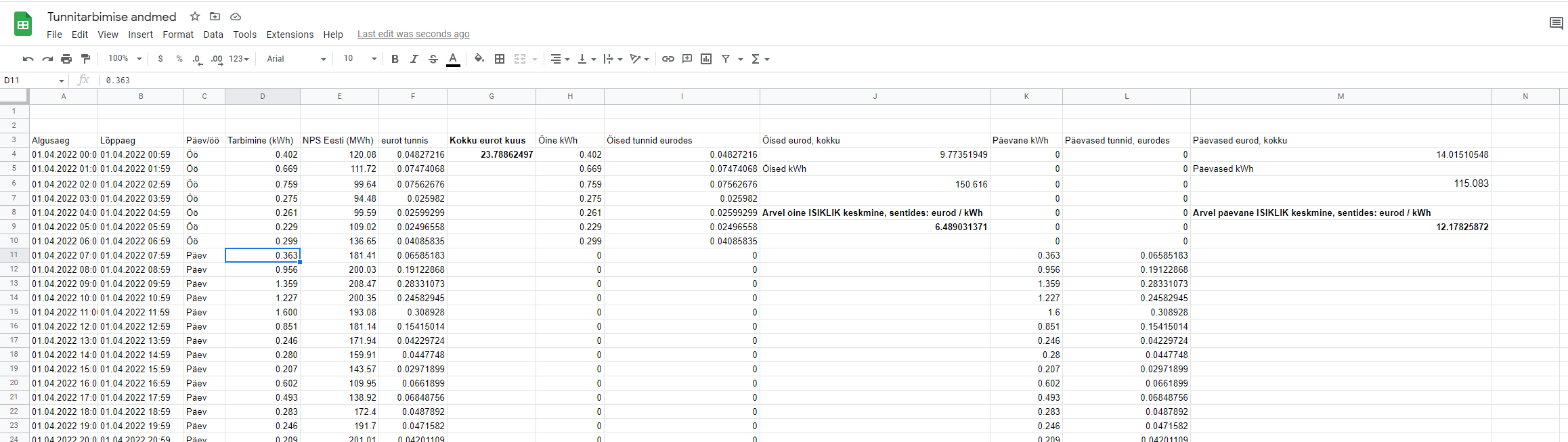
Task: Toggle bold formatting
Action: 395,59
